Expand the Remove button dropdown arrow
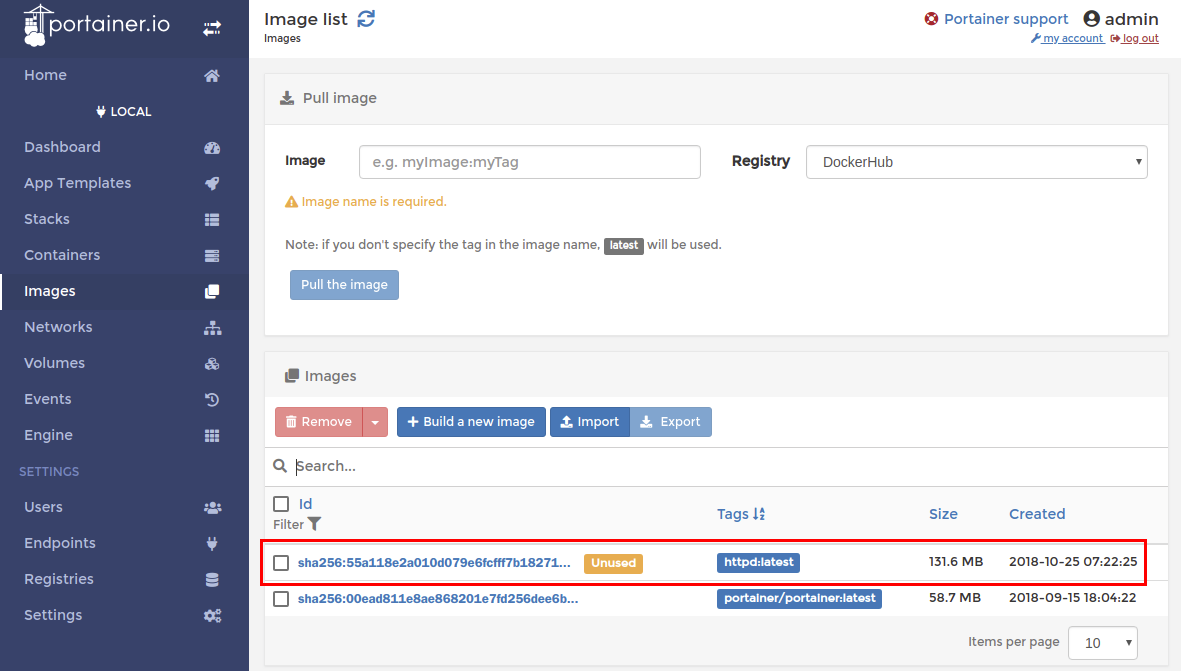The image size is (1181, 671). coord(375,422)
